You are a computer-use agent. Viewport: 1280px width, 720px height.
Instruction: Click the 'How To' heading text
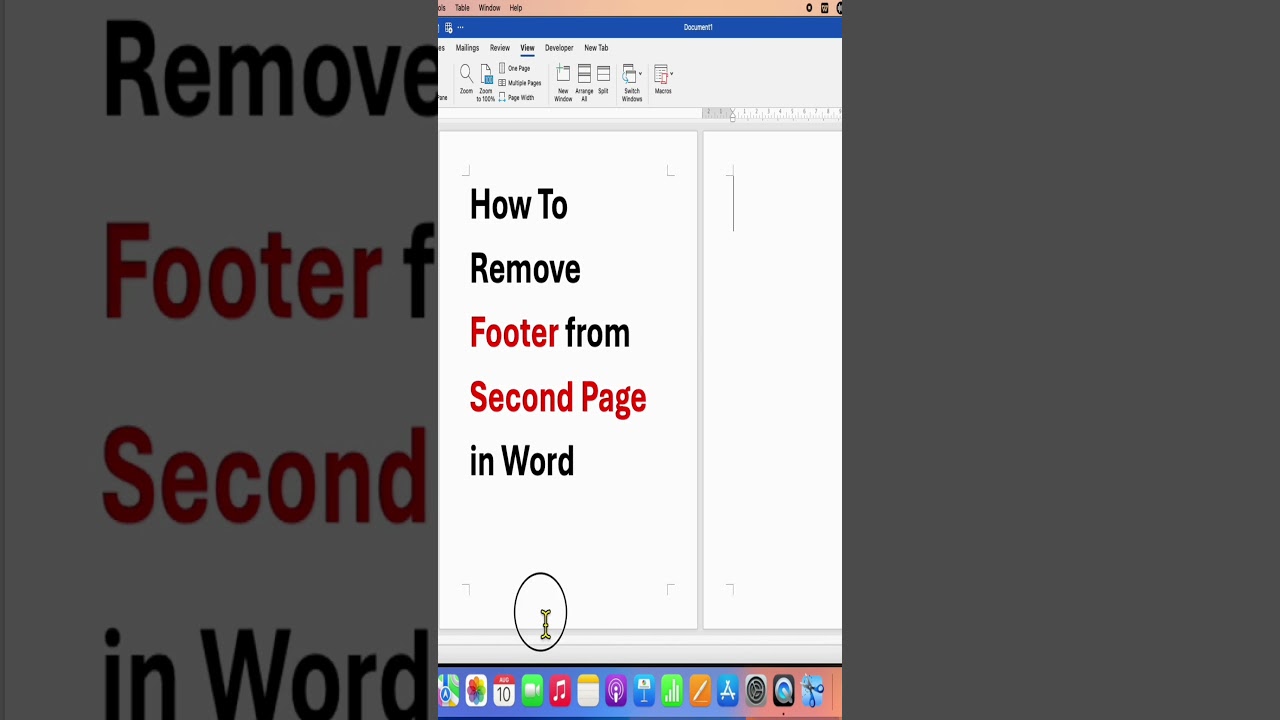[x=518, y=205]
